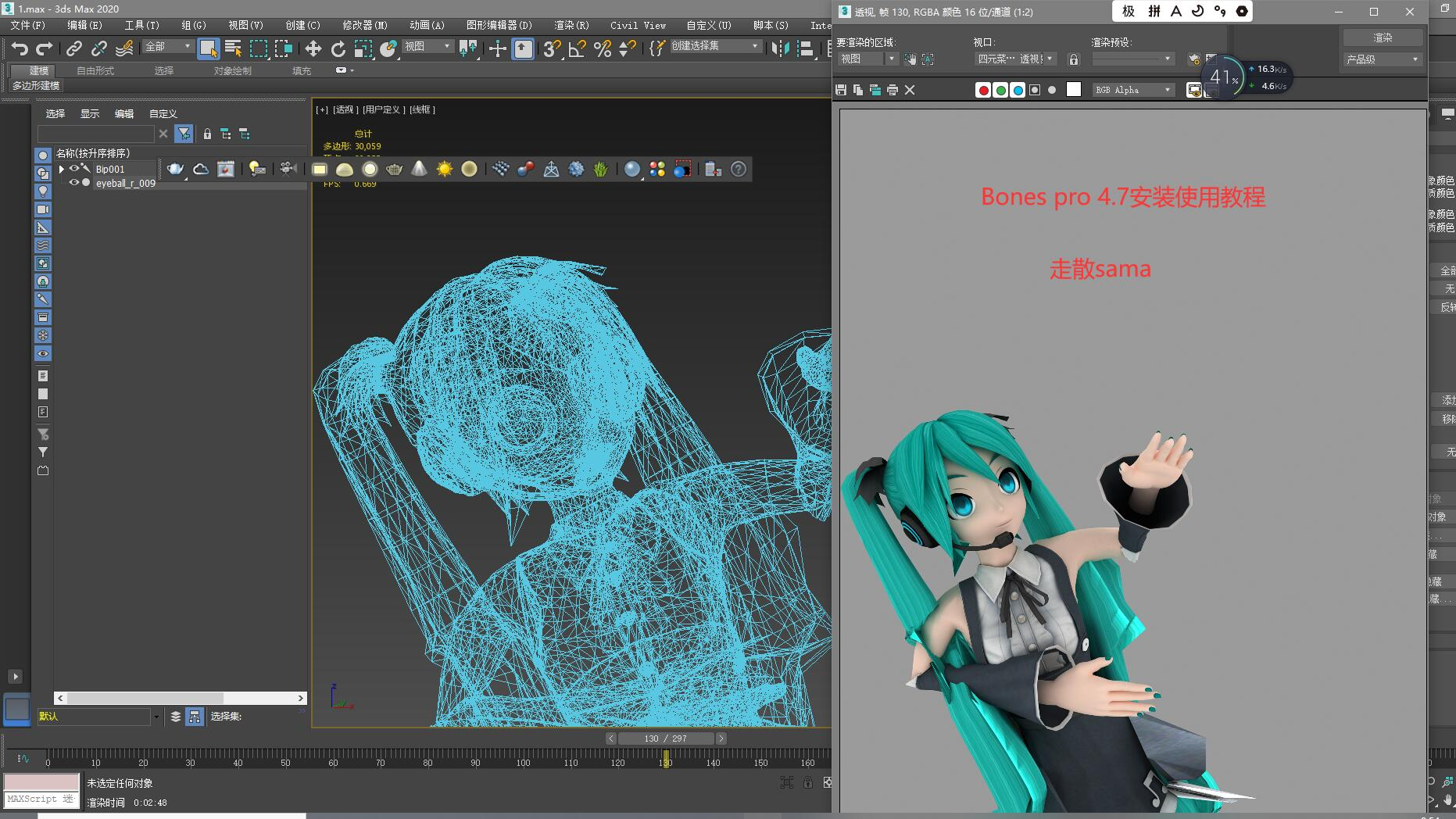Select the Select and Link tool

pyautogui.click(x=73, y=48)
